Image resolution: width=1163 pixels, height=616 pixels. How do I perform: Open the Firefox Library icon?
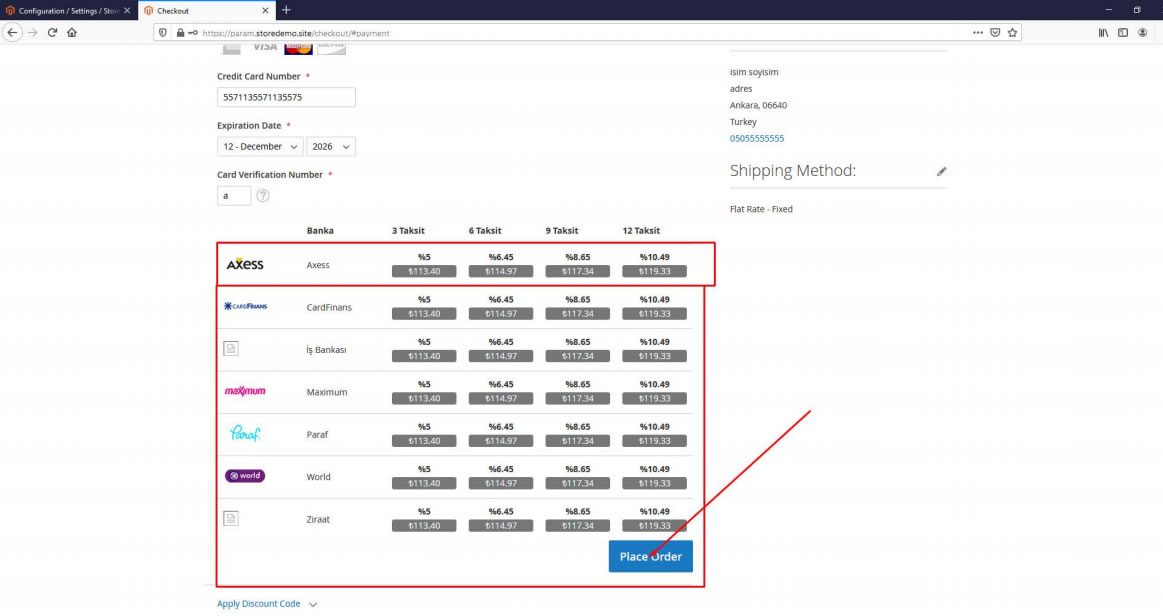(1104, 33)
